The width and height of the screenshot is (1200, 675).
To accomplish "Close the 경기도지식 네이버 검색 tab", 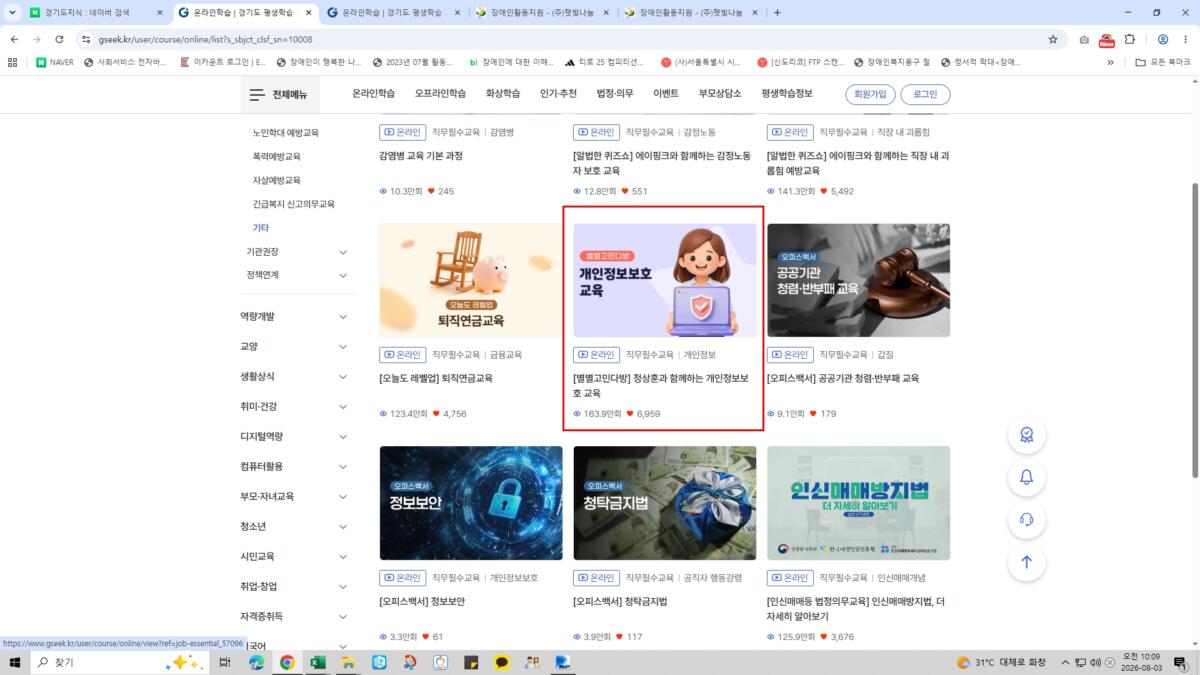I will [160, 12].
